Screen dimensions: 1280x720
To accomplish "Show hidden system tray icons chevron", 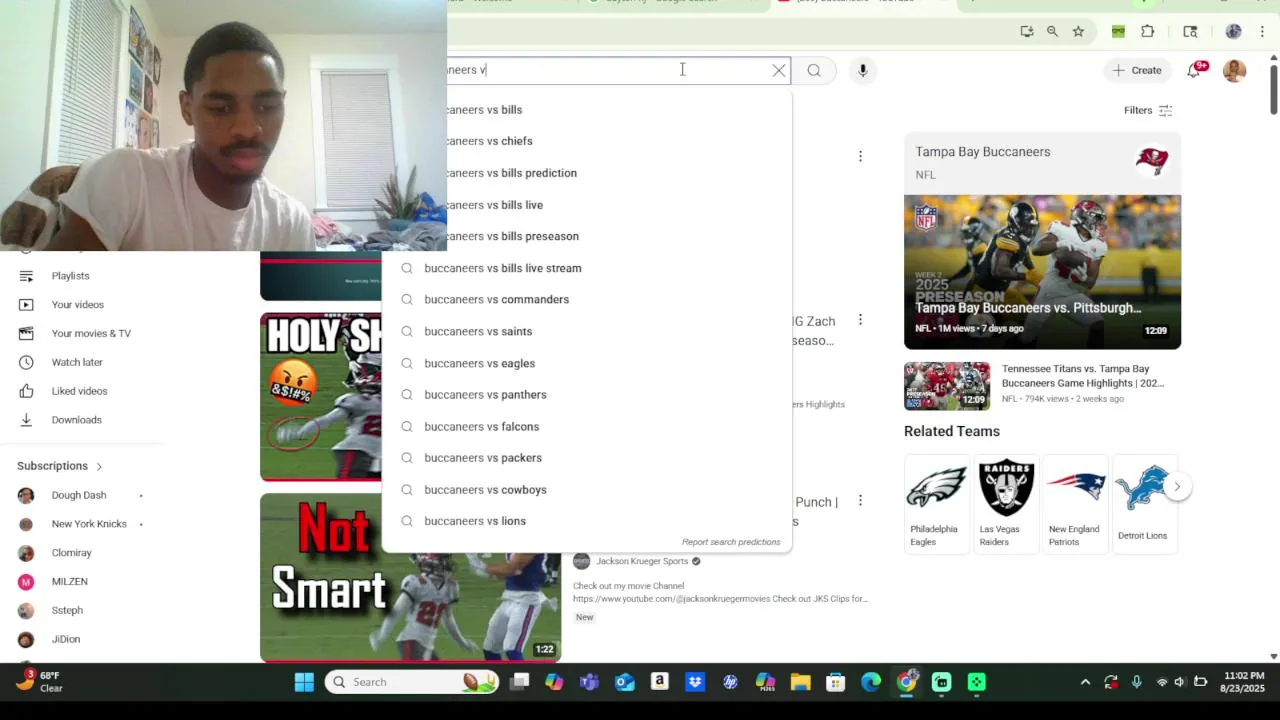I will coord(1085,682).
